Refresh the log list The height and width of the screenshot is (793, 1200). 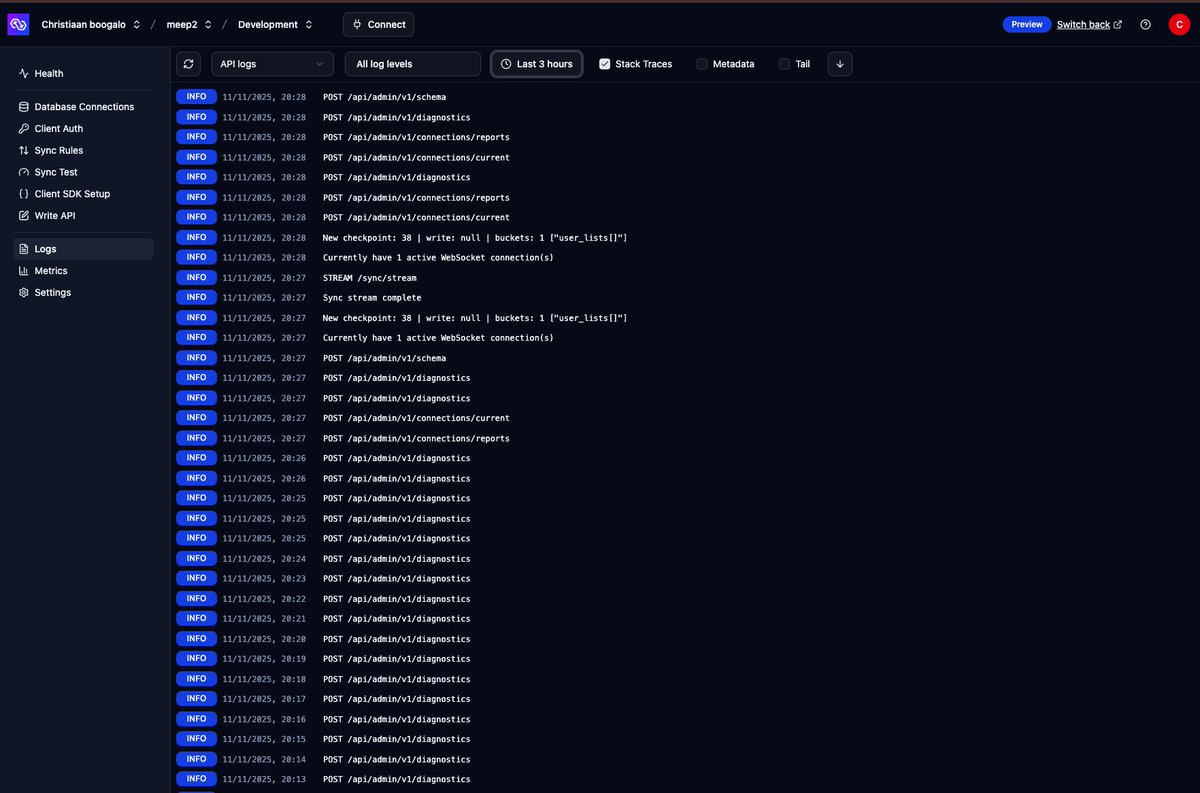tap(189, 63)
